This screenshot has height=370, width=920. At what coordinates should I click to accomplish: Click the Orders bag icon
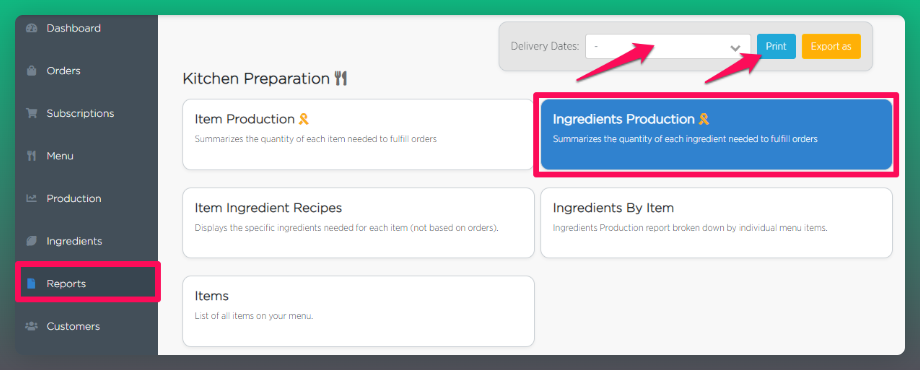tap(32, 71)
